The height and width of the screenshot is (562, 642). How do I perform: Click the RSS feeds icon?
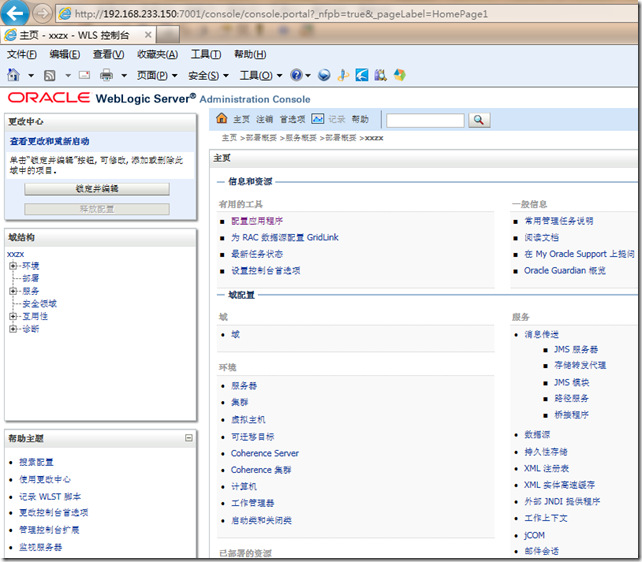pyautogui.click(x=50, y=75)
